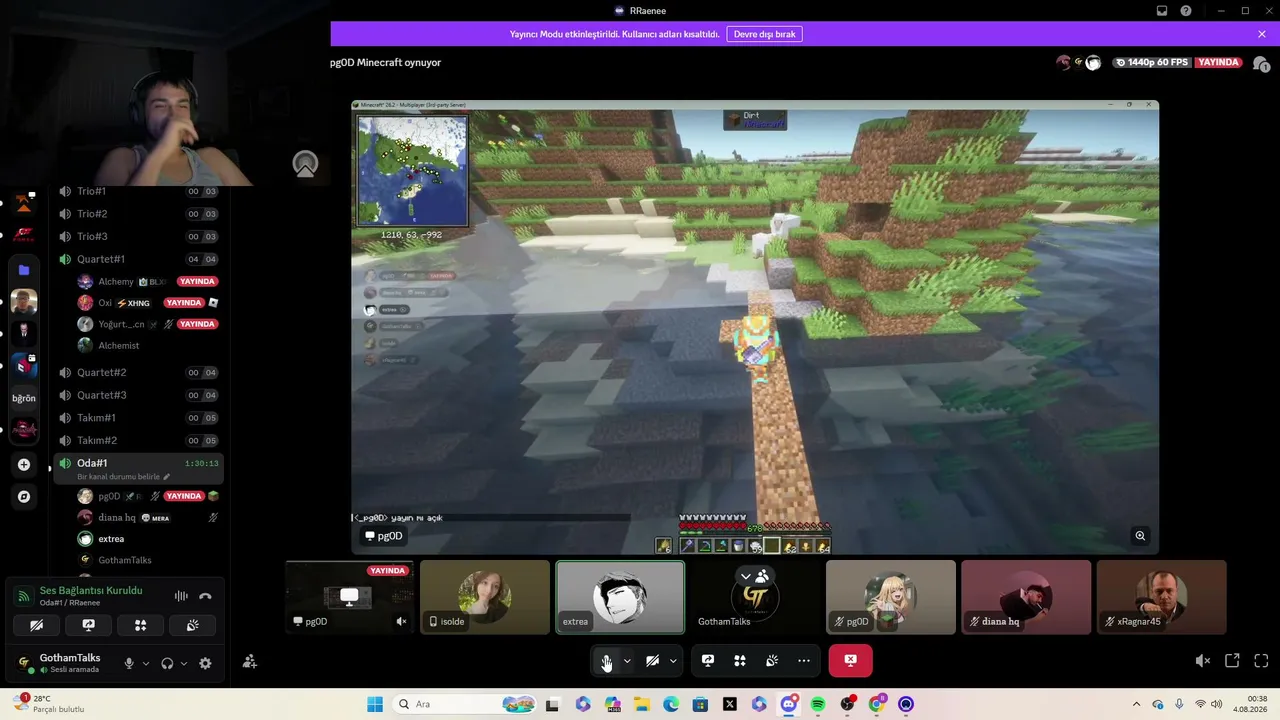Viewport: 1280px width, 720px height.
Task: Mute microphone in user panel
Action: (x=129, y=663)
